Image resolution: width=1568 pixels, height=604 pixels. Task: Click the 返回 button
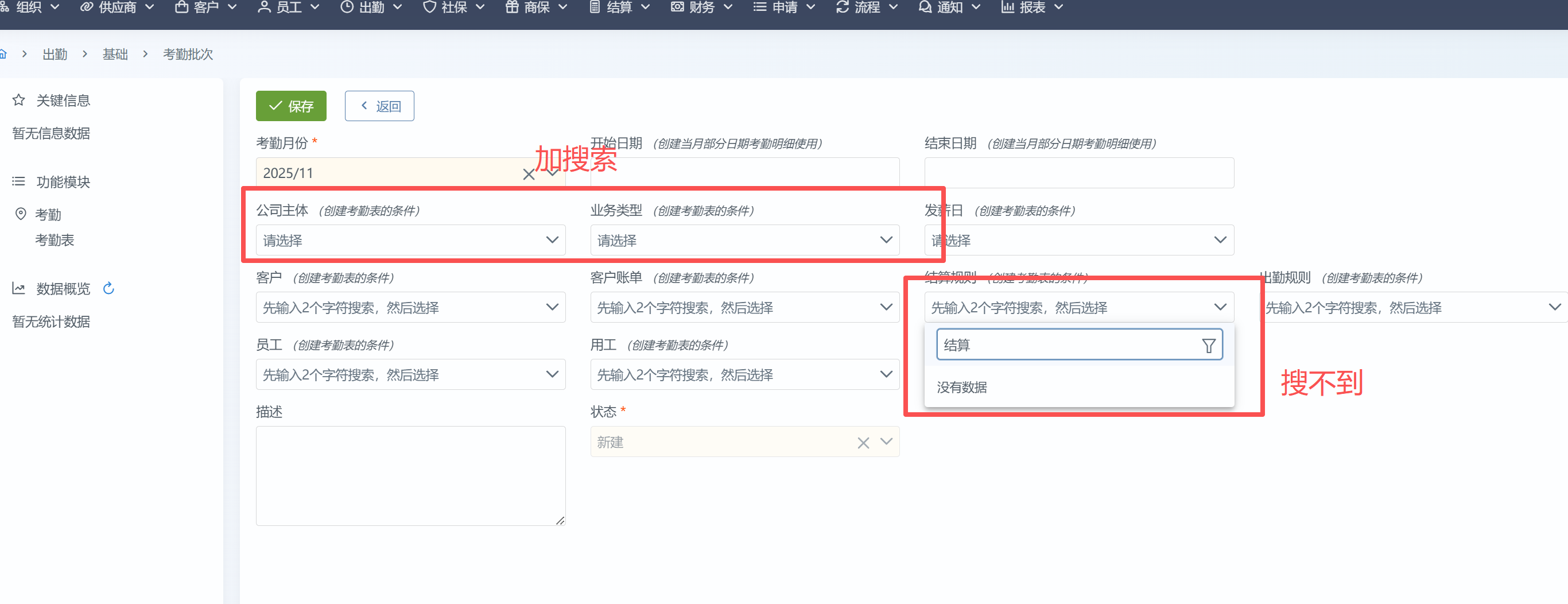pos(379,106)
